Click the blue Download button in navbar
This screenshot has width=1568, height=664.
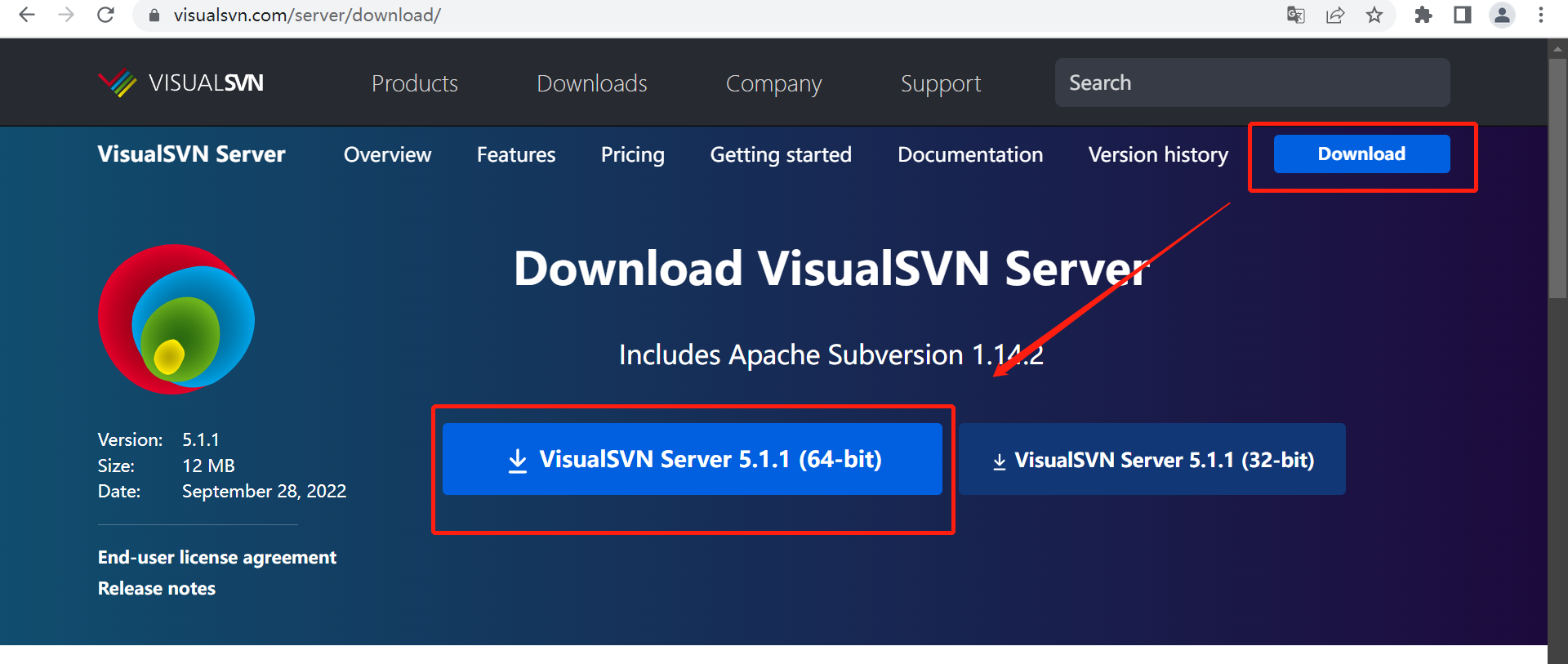[x=1362, y=154]
